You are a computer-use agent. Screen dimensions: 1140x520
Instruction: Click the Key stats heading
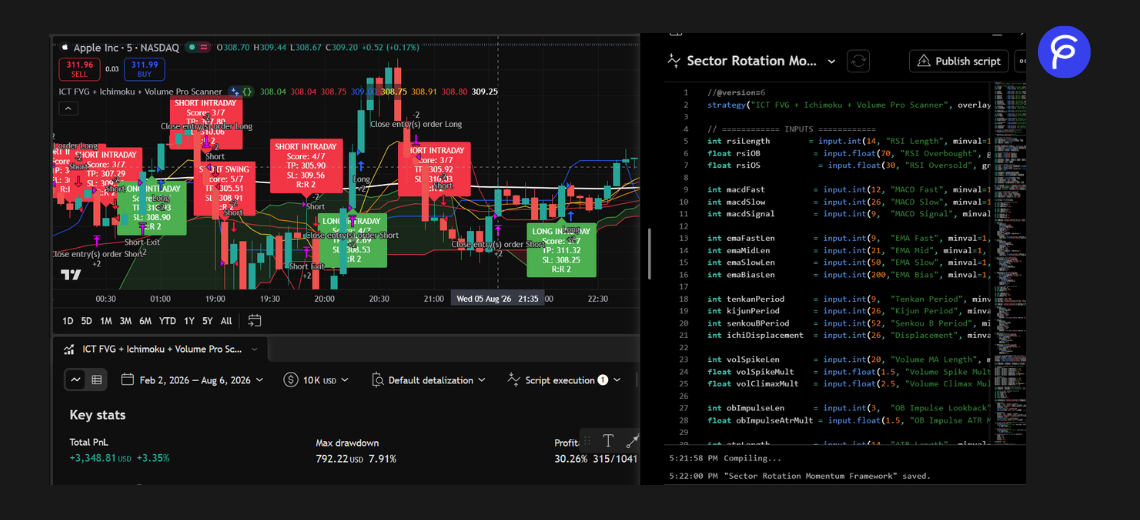pos(97,415)
